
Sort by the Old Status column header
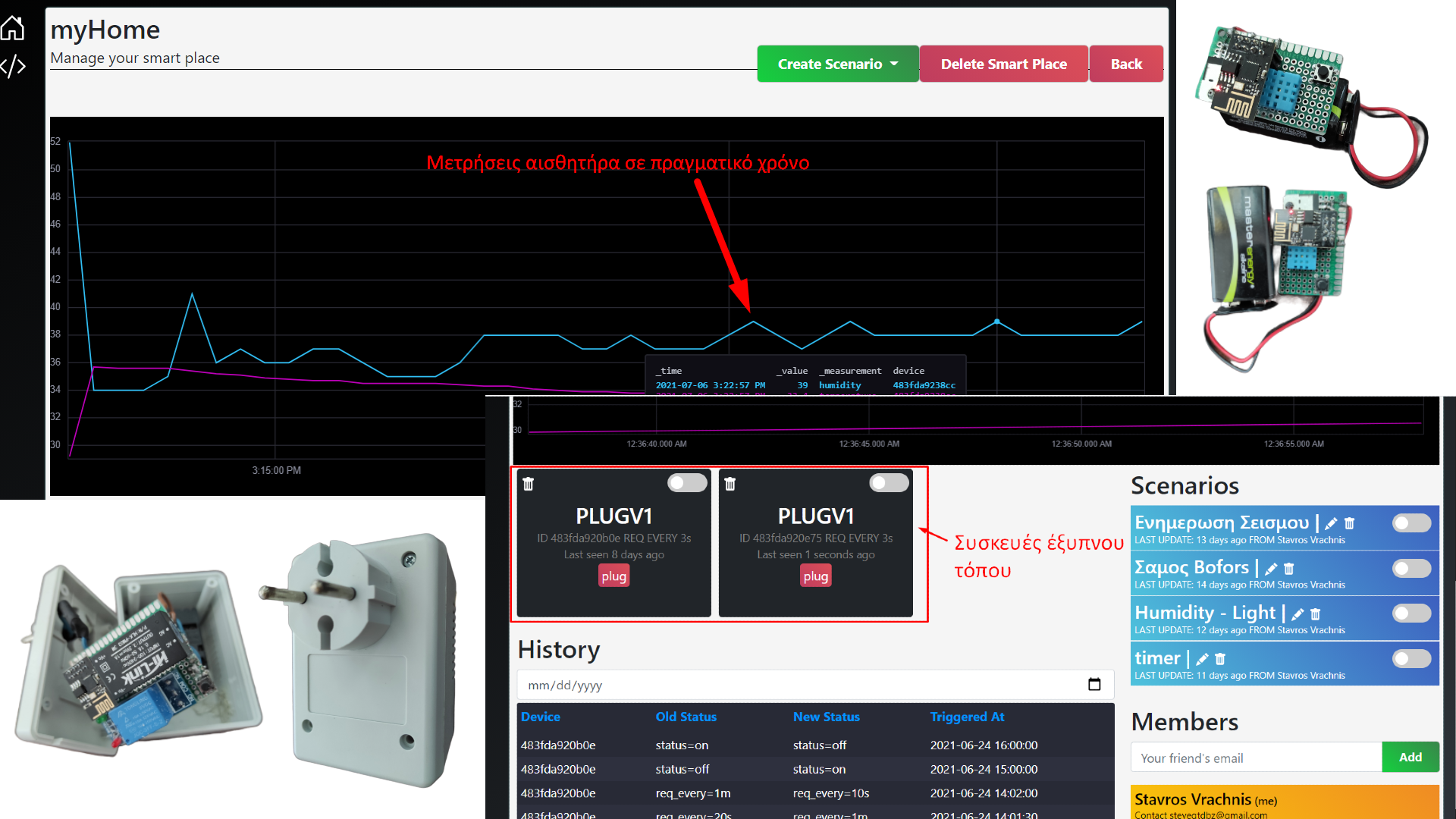tap(686, 717)
